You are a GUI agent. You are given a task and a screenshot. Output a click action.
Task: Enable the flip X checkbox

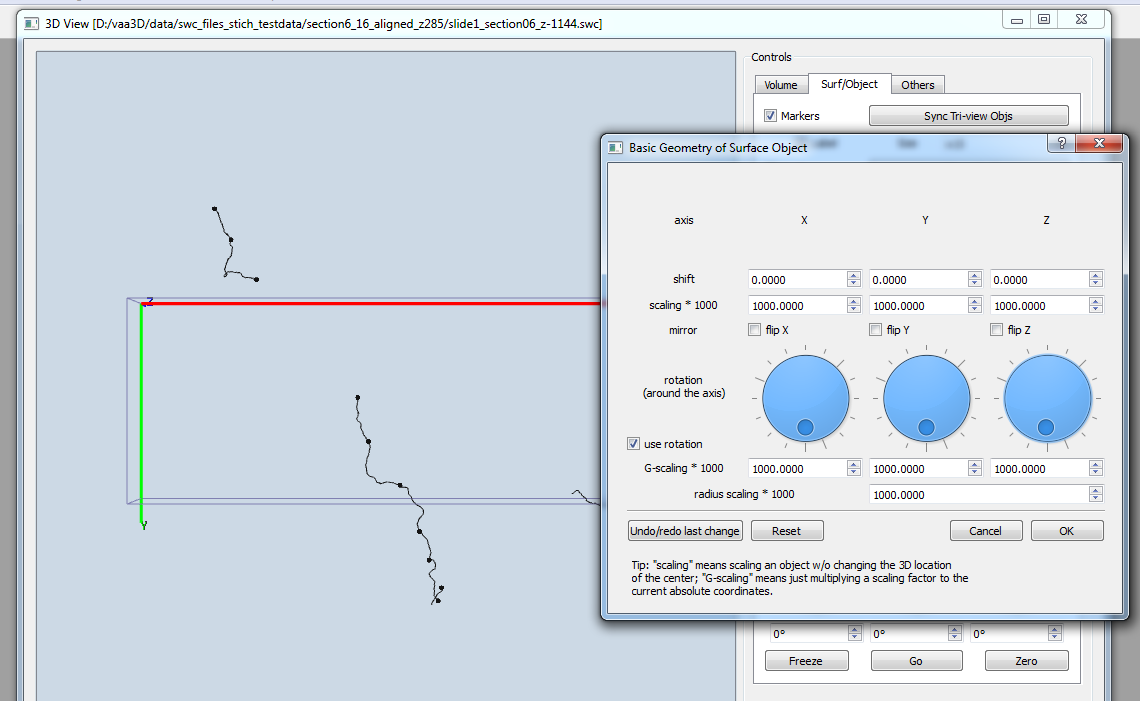pyautogui.click(x=755, y=330)
